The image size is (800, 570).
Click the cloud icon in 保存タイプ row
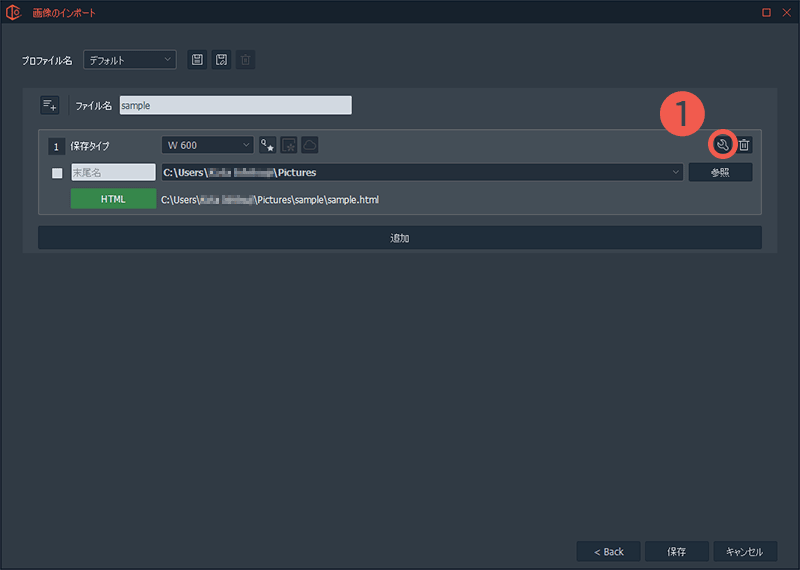pyautogui.click(x=309, y=145)
